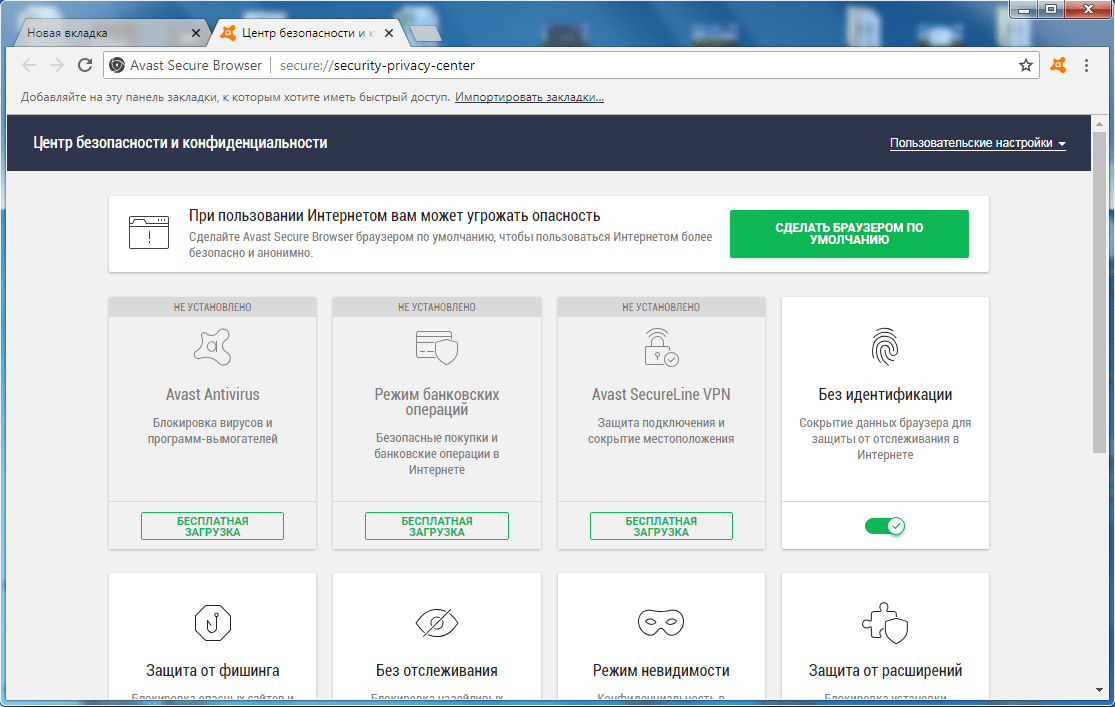The image size is (1115, 707).
Task: Click the page header Центр безопасности и конфиденциальности
Action: tap(180, 143)
